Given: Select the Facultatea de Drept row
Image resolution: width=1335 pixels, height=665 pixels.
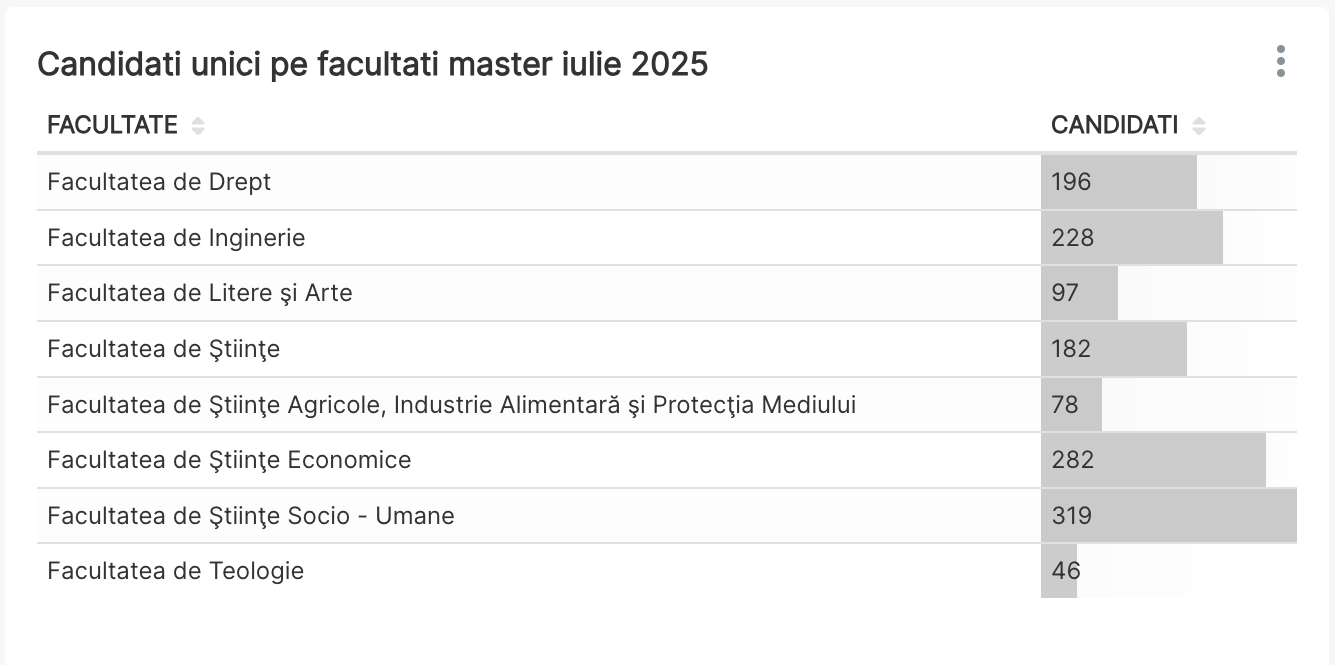Looking at the screenshot, I should tap(667, 182).
